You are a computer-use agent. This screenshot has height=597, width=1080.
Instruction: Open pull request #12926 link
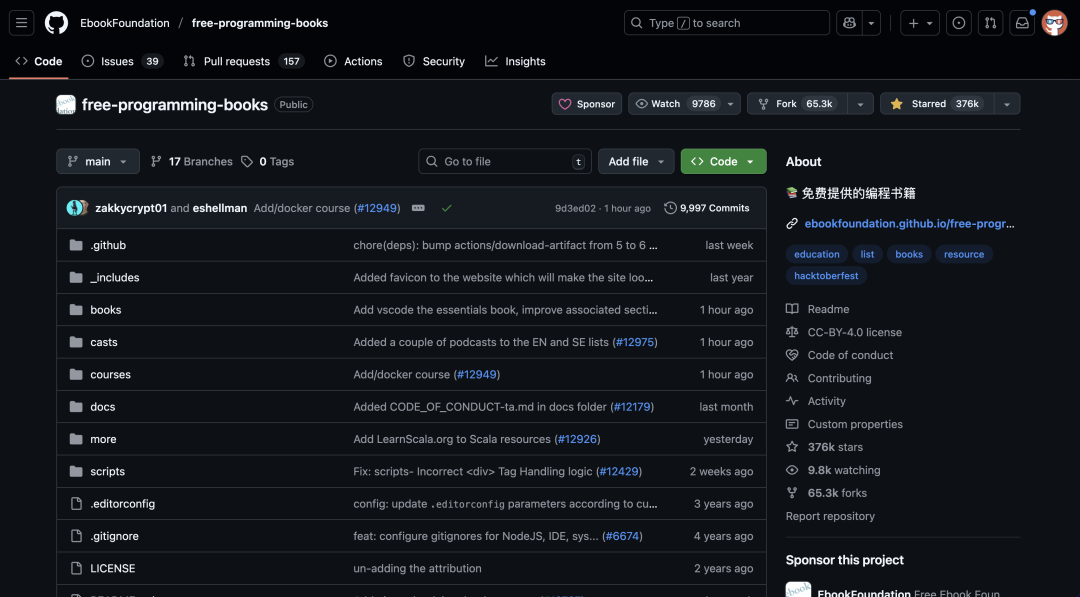[577, 439]
